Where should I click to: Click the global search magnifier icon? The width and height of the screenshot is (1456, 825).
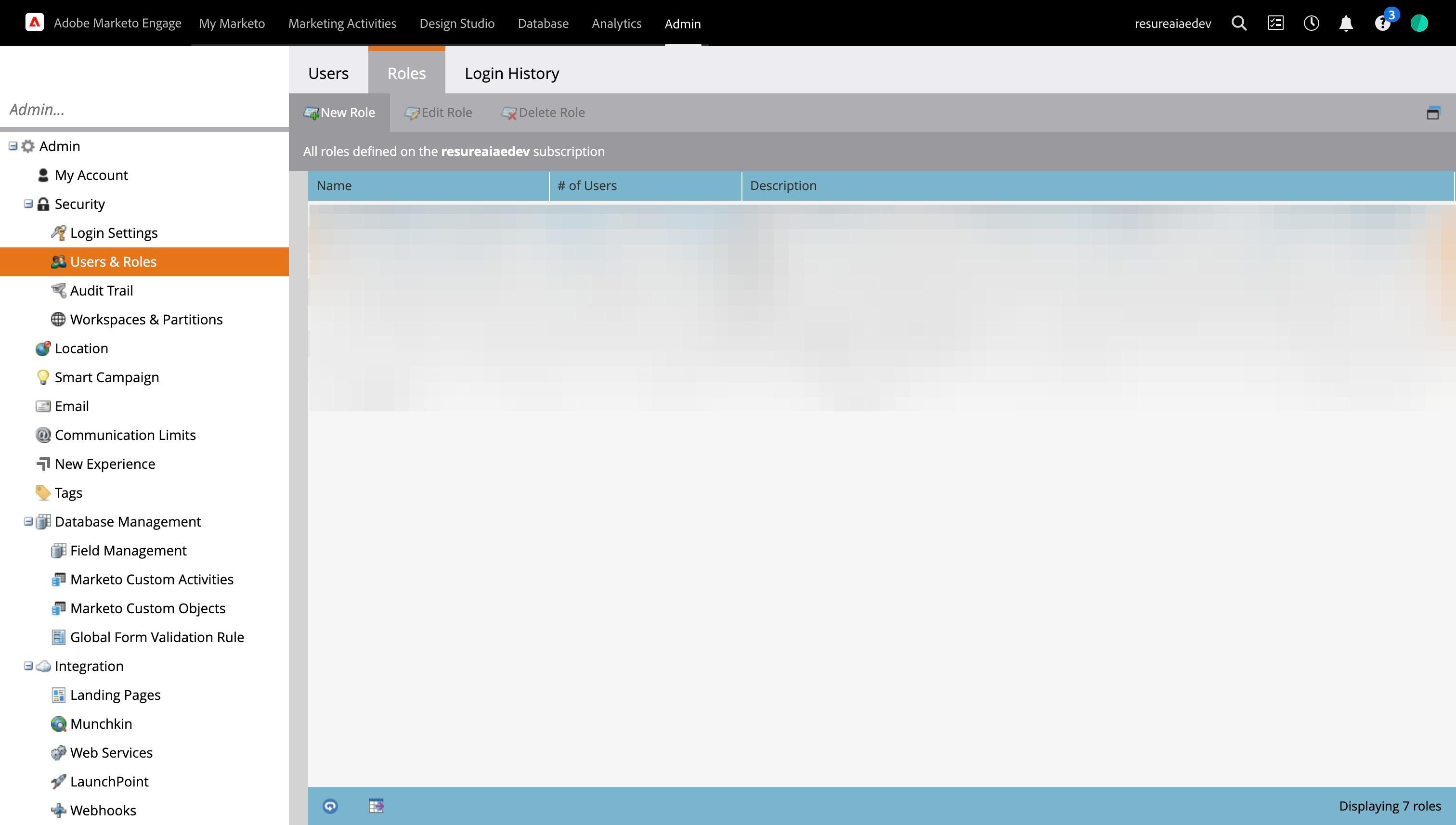click(x=1239, y=23)
